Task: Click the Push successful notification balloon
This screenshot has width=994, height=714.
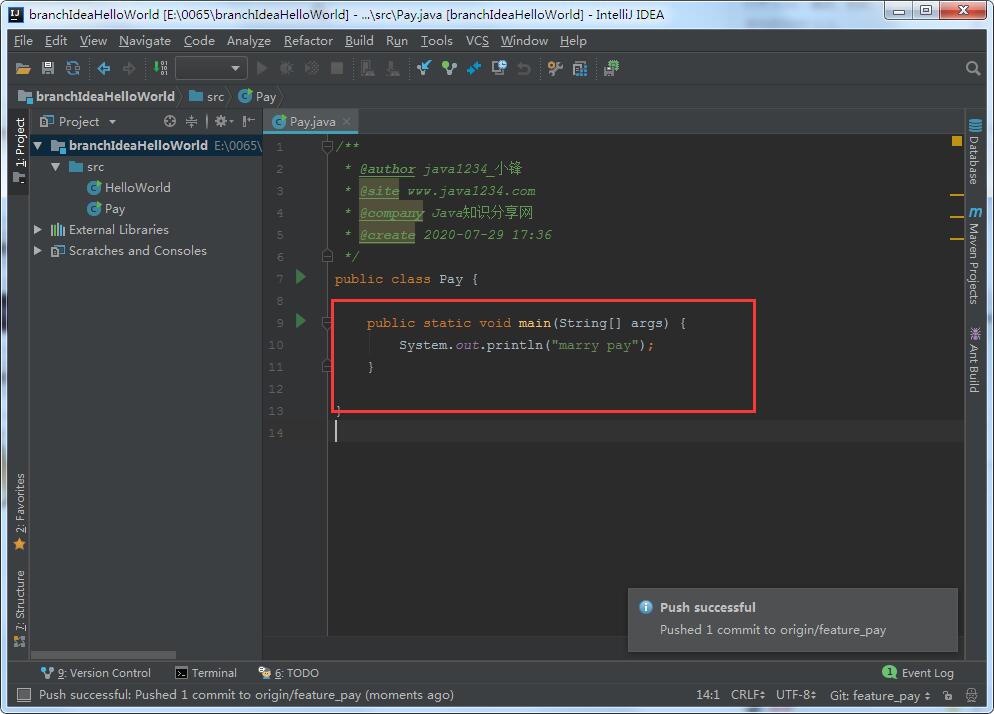Action: pyautogui.click(x=792, y=620)
